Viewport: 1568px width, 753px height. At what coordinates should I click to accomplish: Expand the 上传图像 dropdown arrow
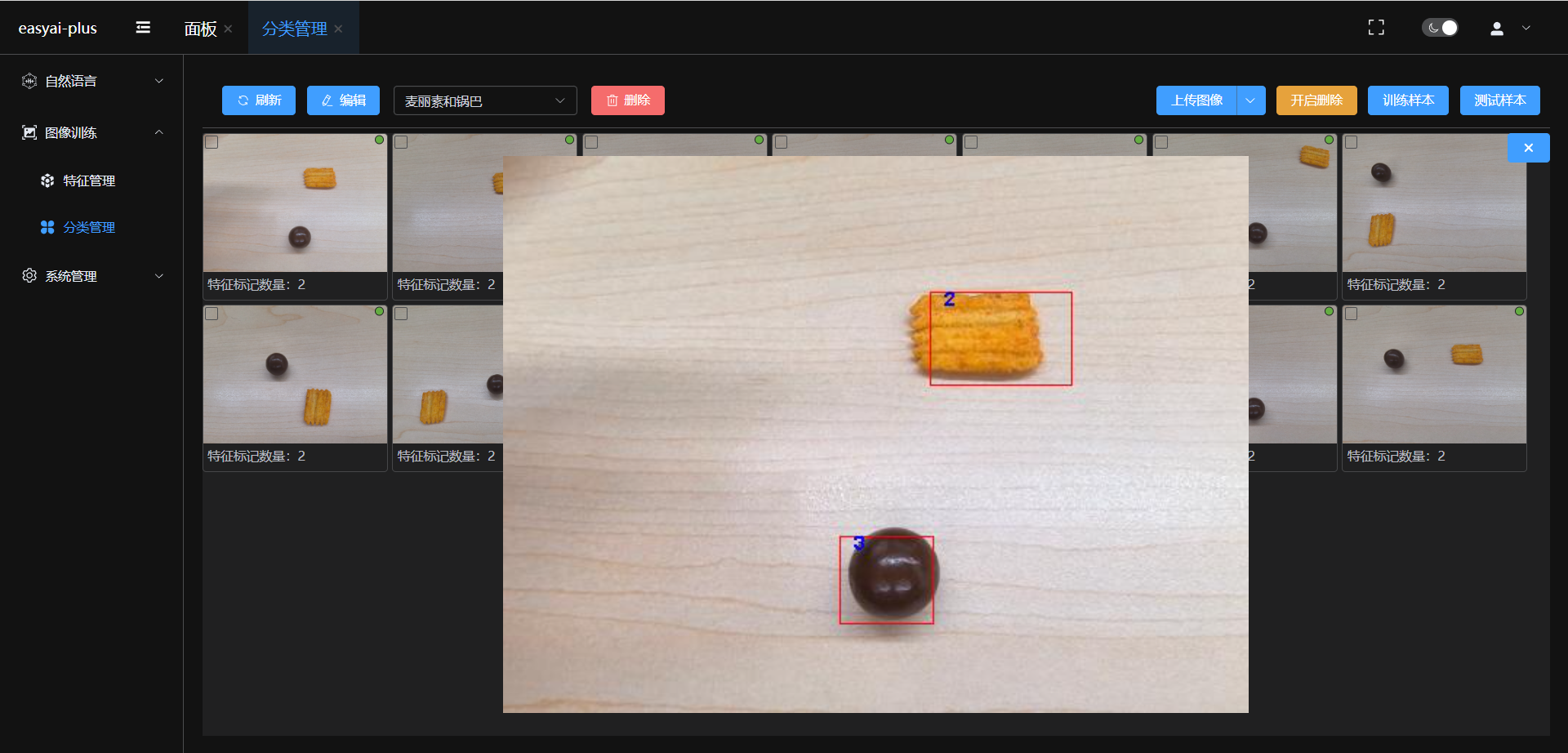click(1250, 100)
